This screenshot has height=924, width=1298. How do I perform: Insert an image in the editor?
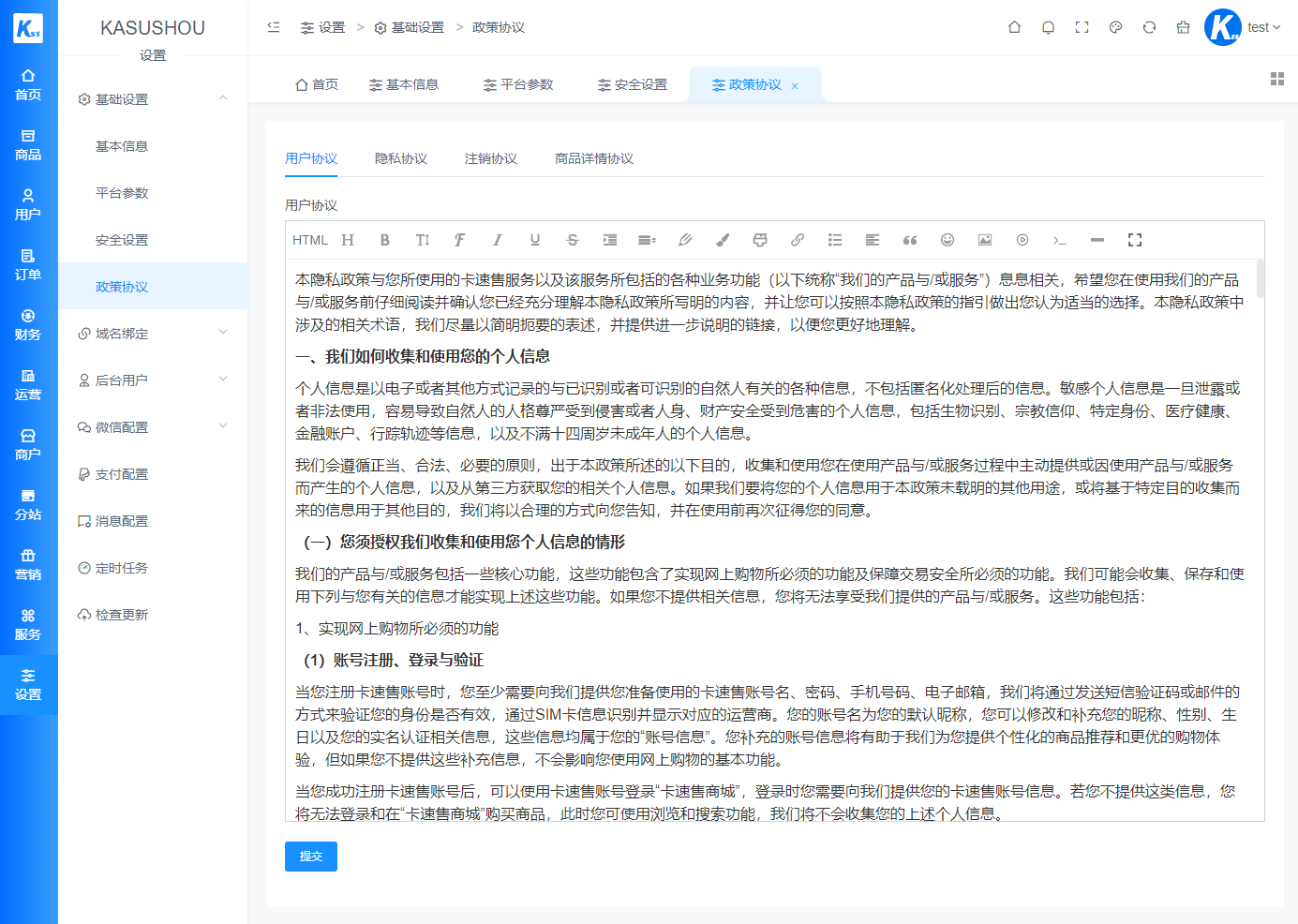985,240
